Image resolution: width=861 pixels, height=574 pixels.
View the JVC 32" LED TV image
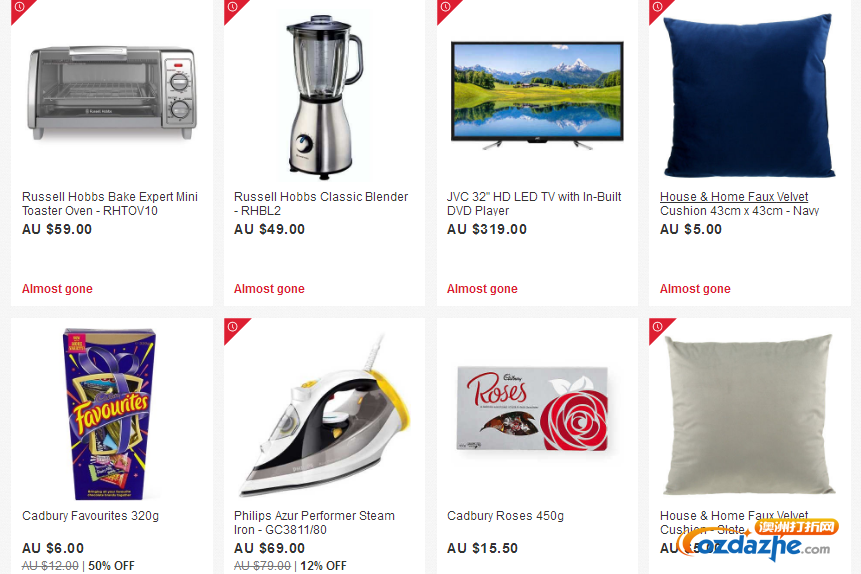(537, 96)
